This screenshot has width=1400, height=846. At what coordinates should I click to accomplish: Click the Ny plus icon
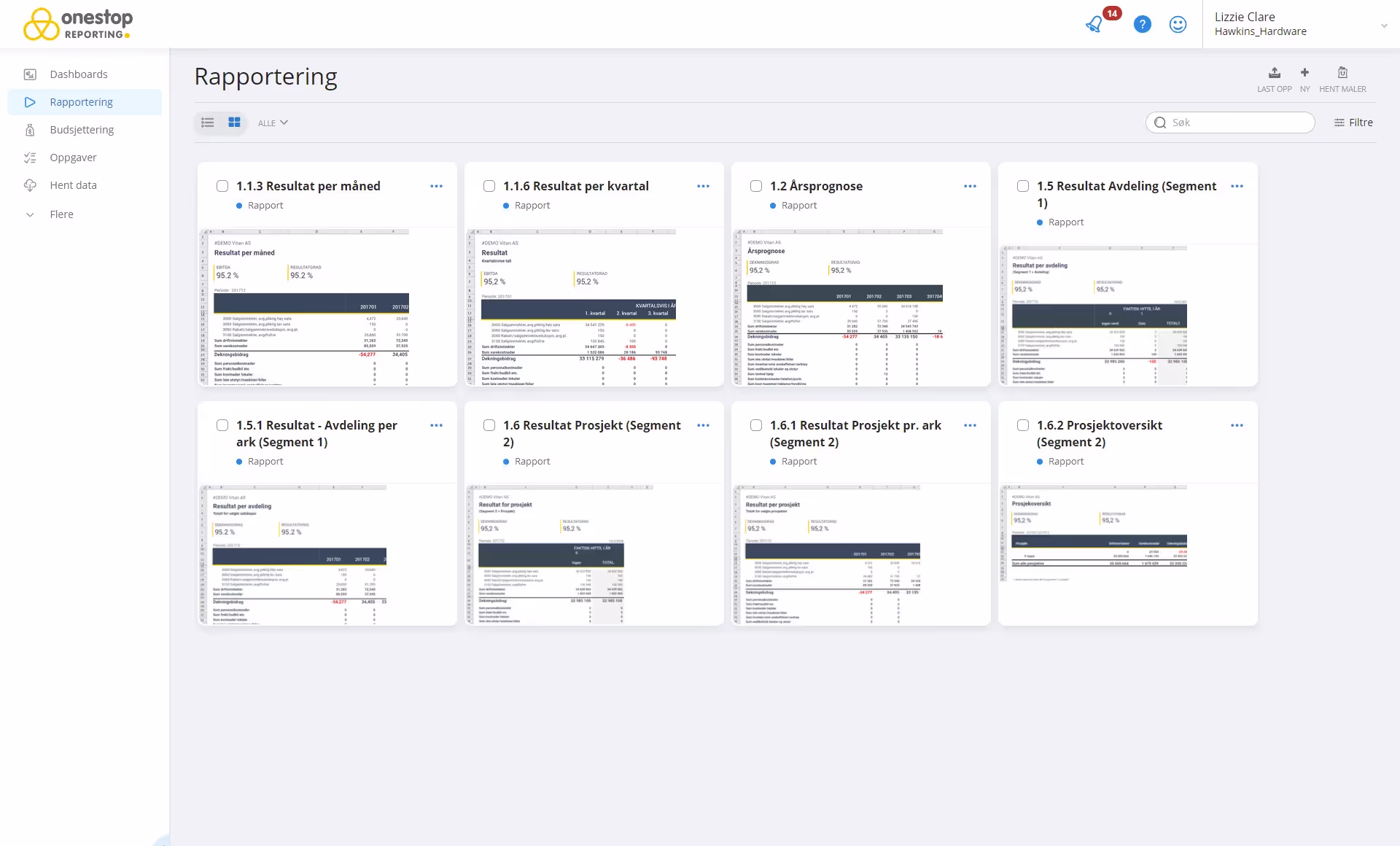pyautogui.click(x=1304, y=73)
